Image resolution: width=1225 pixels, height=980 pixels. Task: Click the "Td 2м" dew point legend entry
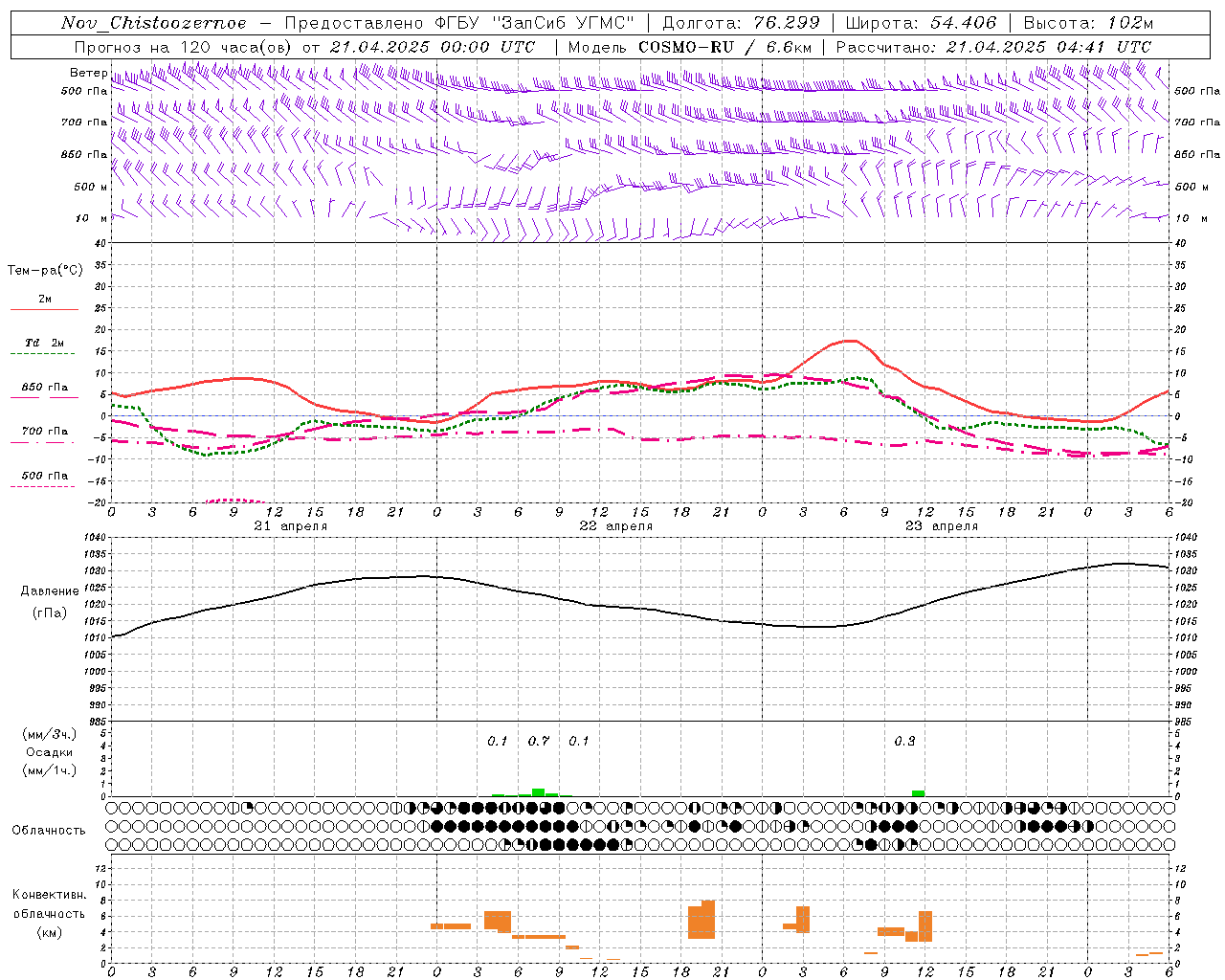pos(44,343)
